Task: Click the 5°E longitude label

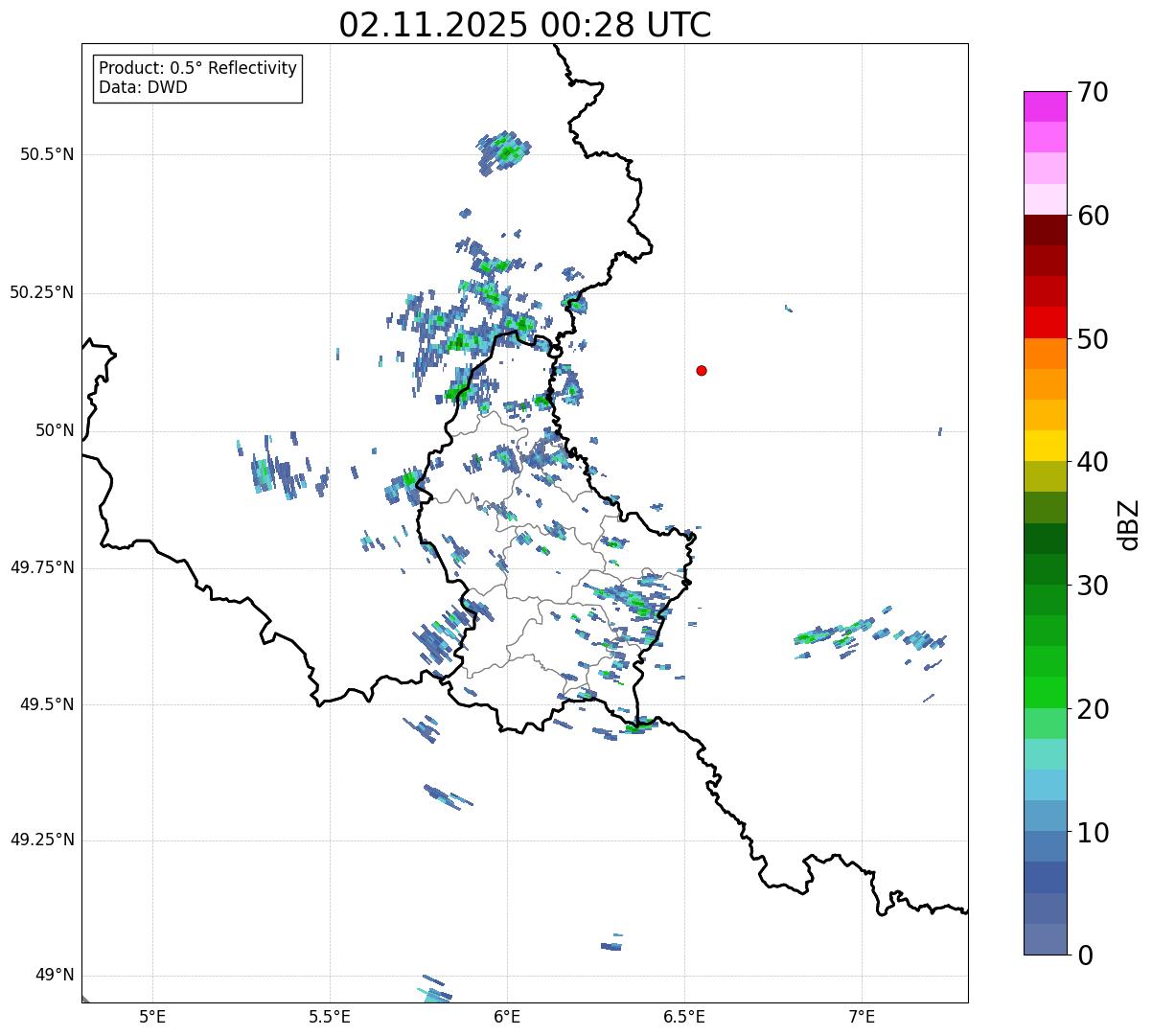Action: (152, 1016)
